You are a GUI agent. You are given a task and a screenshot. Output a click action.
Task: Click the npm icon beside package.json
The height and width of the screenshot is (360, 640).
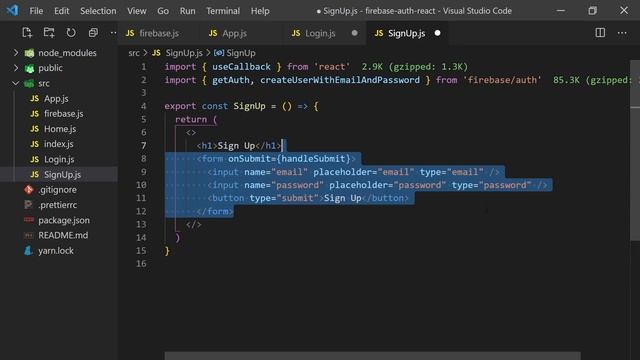coord(29,220)
